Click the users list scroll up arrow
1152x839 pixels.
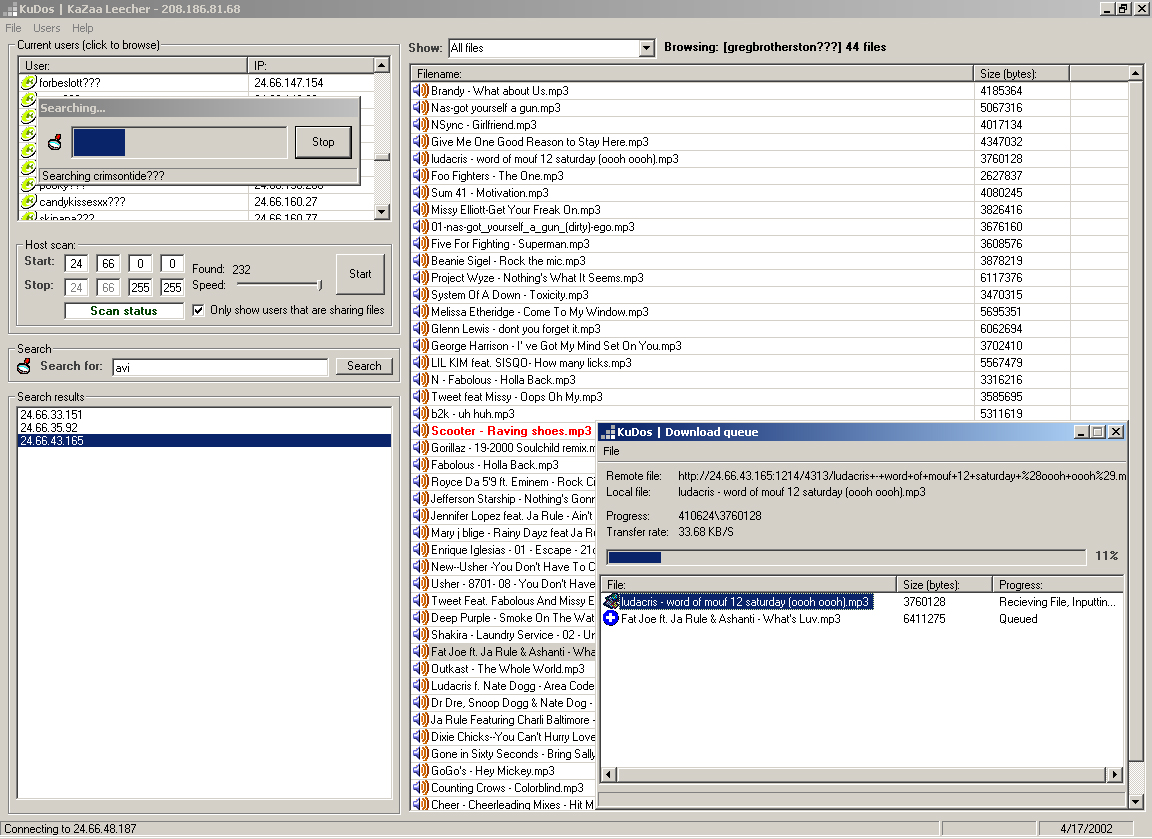(x=381, y=65)
